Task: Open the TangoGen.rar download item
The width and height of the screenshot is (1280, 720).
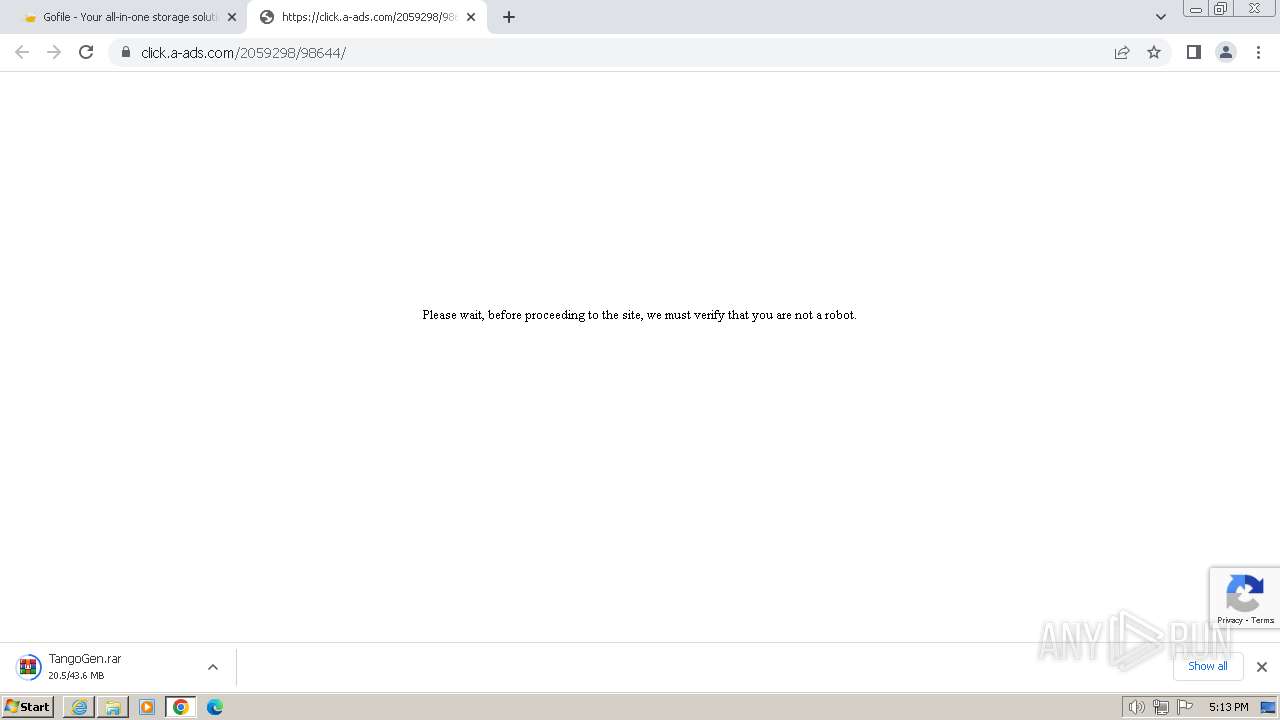Action: [118, 667]
